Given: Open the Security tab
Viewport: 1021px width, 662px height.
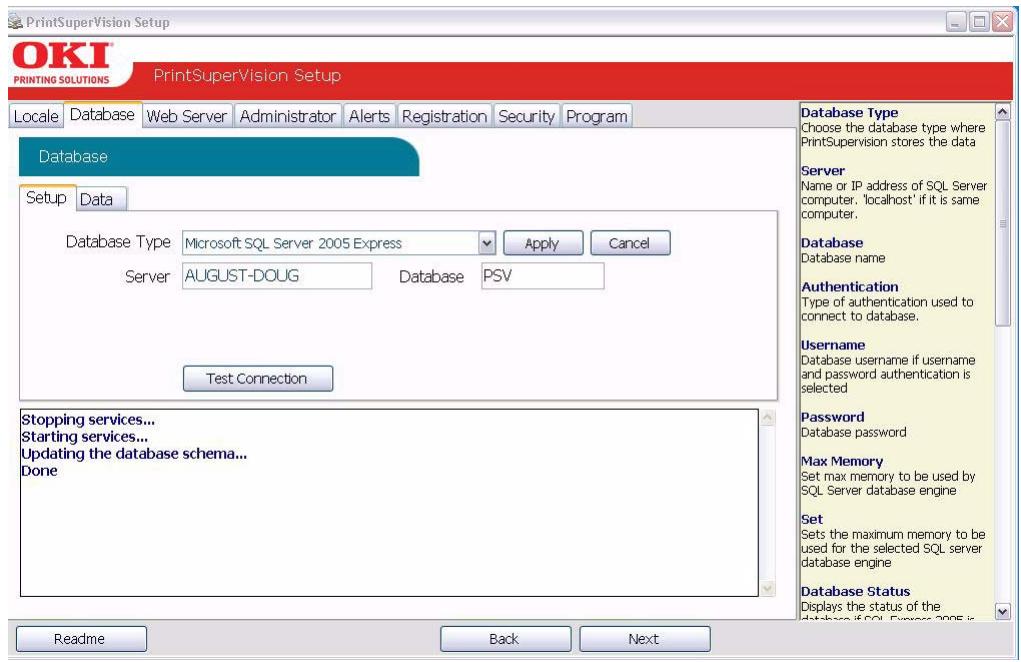Looking at the screenshot, I should click(526, 116).
